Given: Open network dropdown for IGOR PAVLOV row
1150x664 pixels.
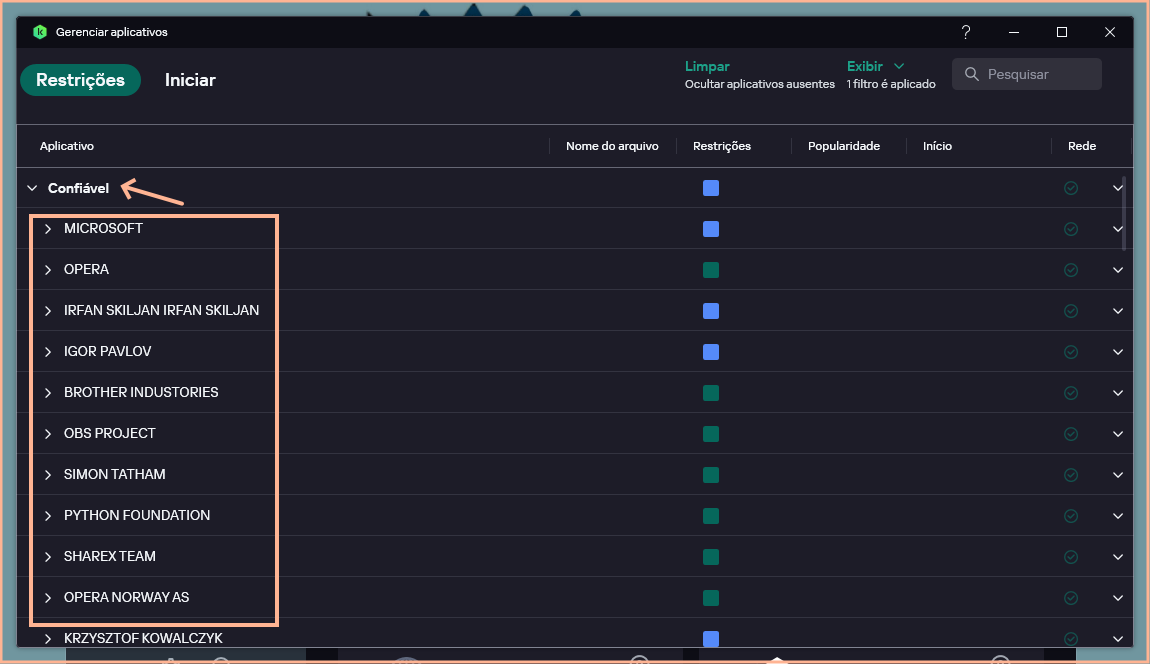Looking at the screenshot, I should (x=1118, y=352).
